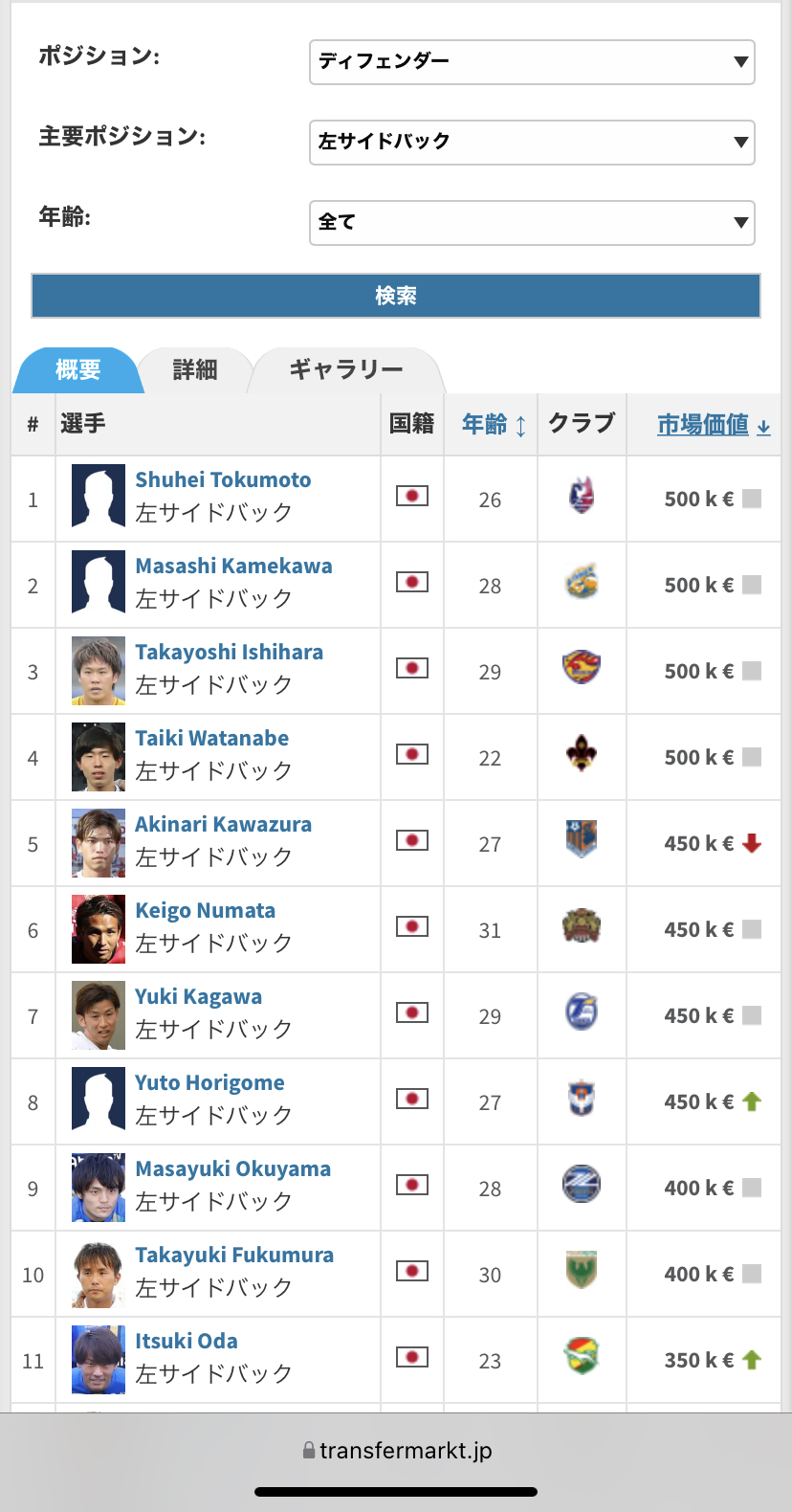Click the red down arrow for Akinari Kawazura
The width and height of the screenshot is (792, 1512).
[x=752, y=843]
